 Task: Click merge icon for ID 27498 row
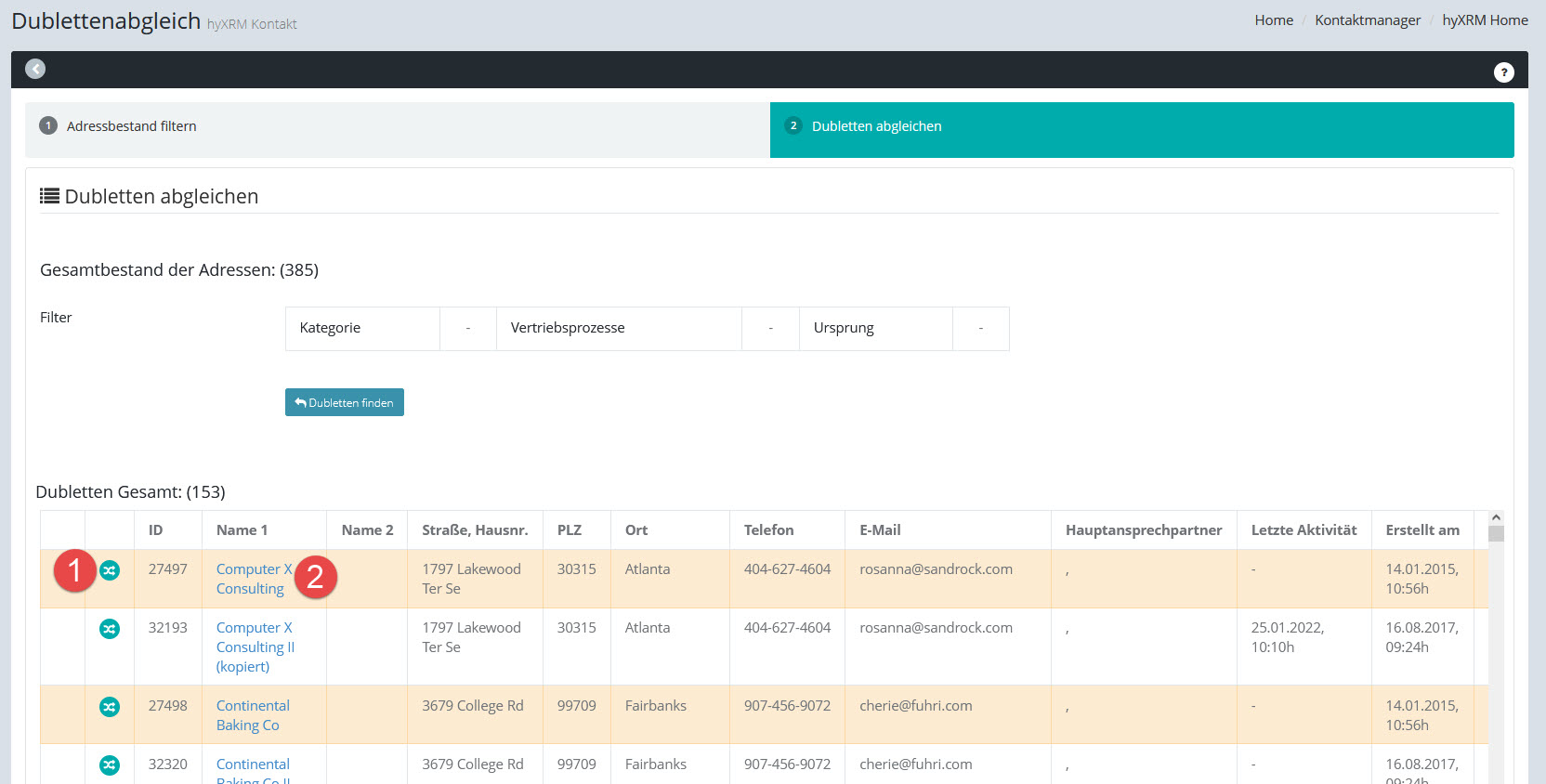pyautogui.click(x=110, y=707)
